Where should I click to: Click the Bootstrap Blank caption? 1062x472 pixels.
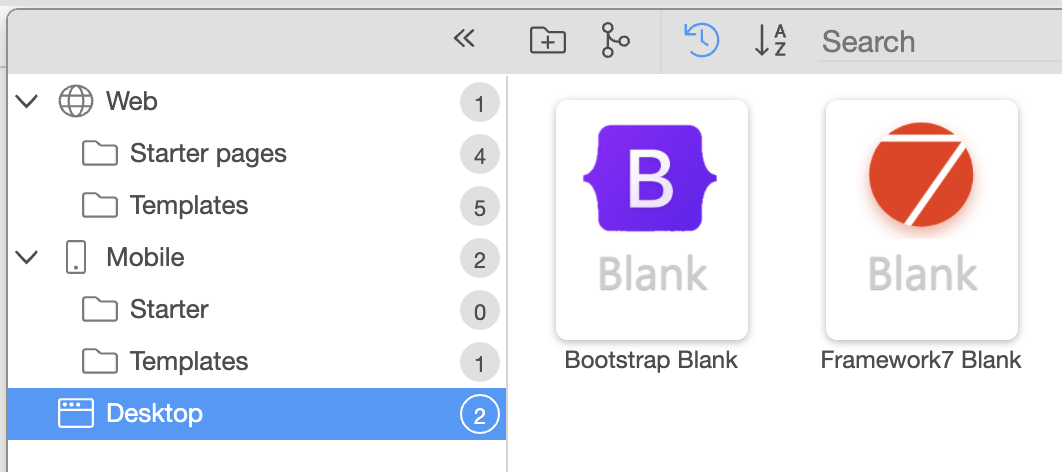tap(651, 360)
